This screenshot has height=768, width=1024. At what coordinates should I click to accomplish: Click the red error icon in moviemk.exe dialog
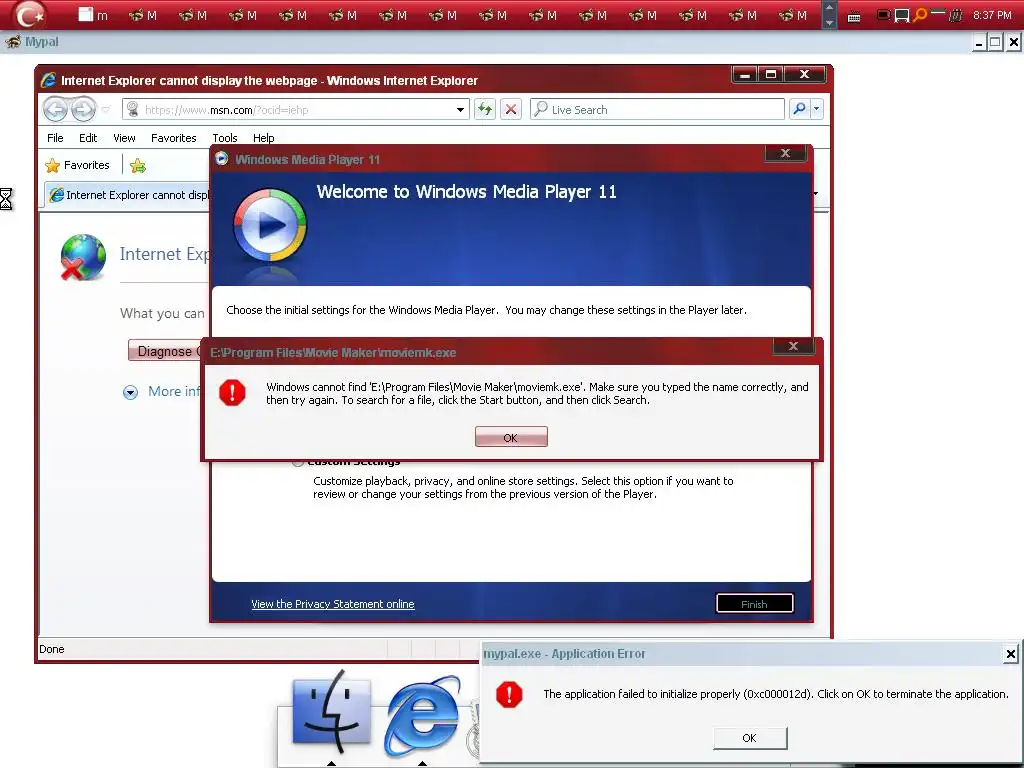pyautogui.click(x=232, y=392)
